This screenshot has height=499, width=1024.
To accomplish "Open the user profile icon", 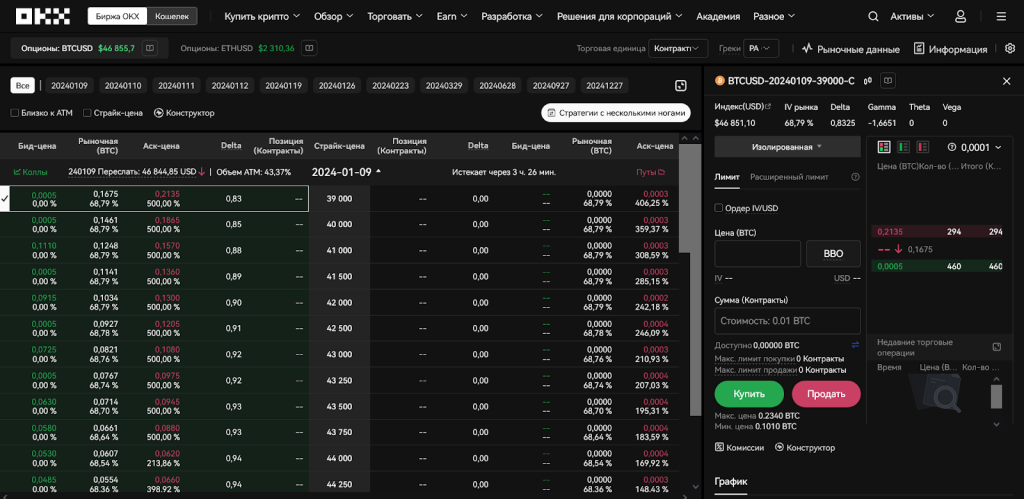I will pyautogui.click(x=961, y=17).
